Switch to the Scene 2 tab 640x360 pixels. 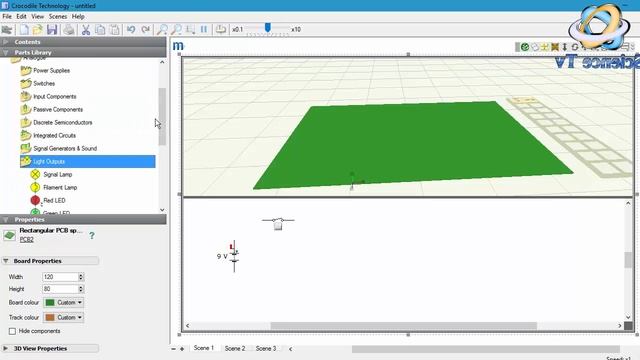click(x=235, y=349)
